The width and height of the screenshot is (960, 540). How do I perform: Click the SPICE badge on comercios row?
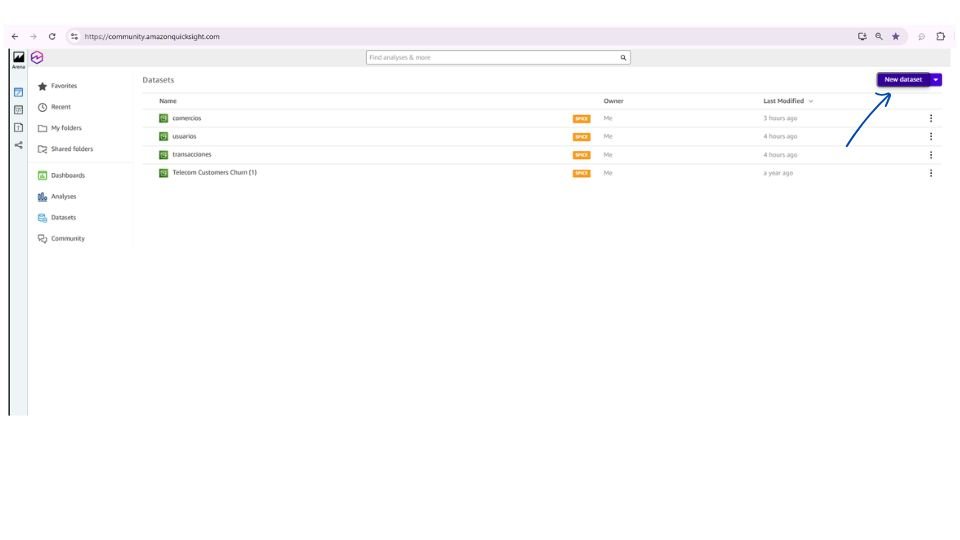[582, 119]
